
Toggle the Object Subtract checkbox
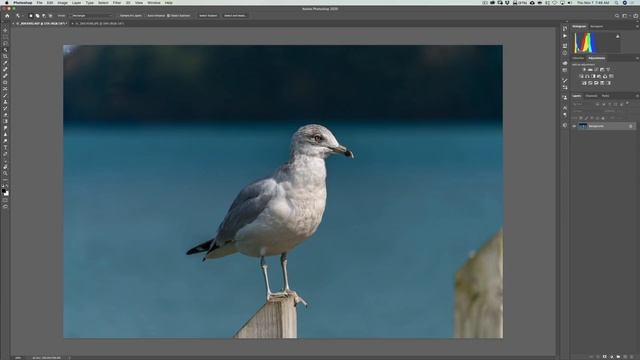[x=168, y=16]
